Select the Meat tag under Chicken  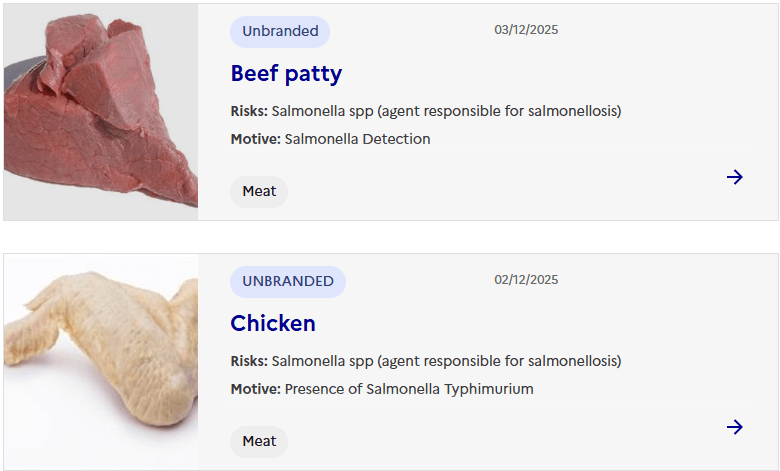(259, 441)
